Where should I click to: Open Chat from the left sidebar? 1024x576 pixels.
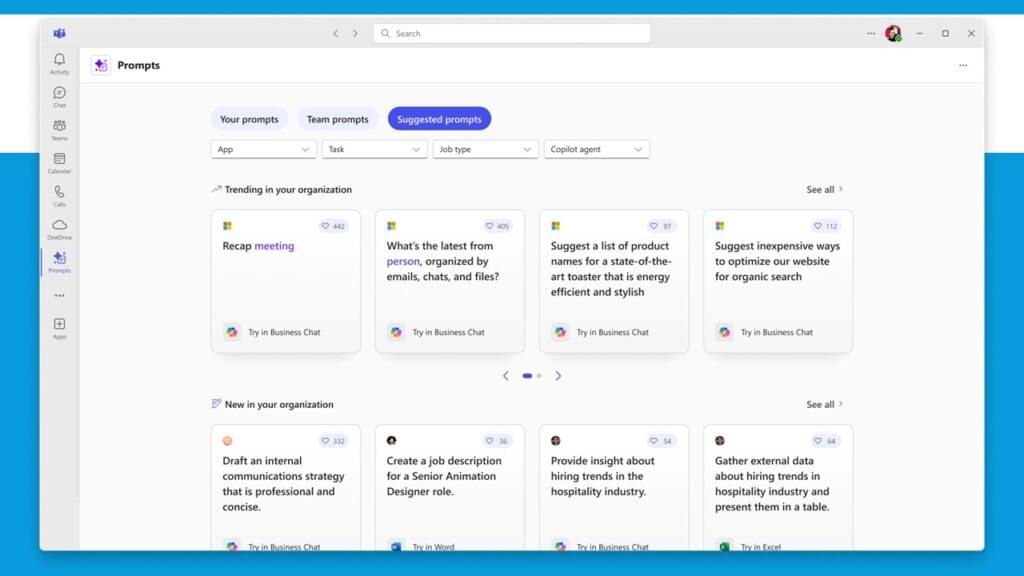[x=59, y=96]
